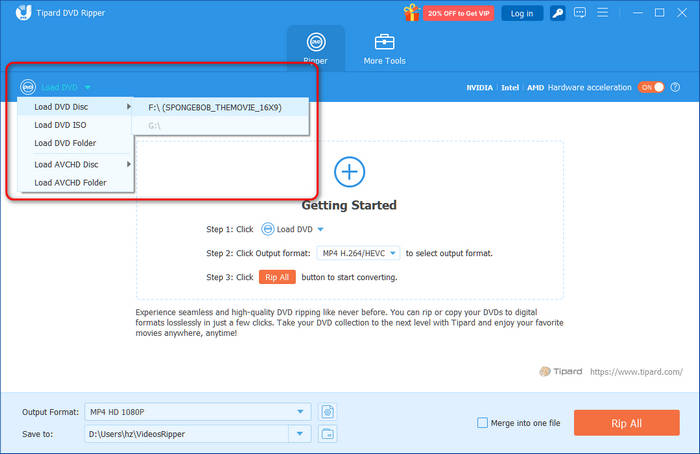Select Load DVD Disc menu entry
Screen dimensions: 700x454
pos(75,107)
